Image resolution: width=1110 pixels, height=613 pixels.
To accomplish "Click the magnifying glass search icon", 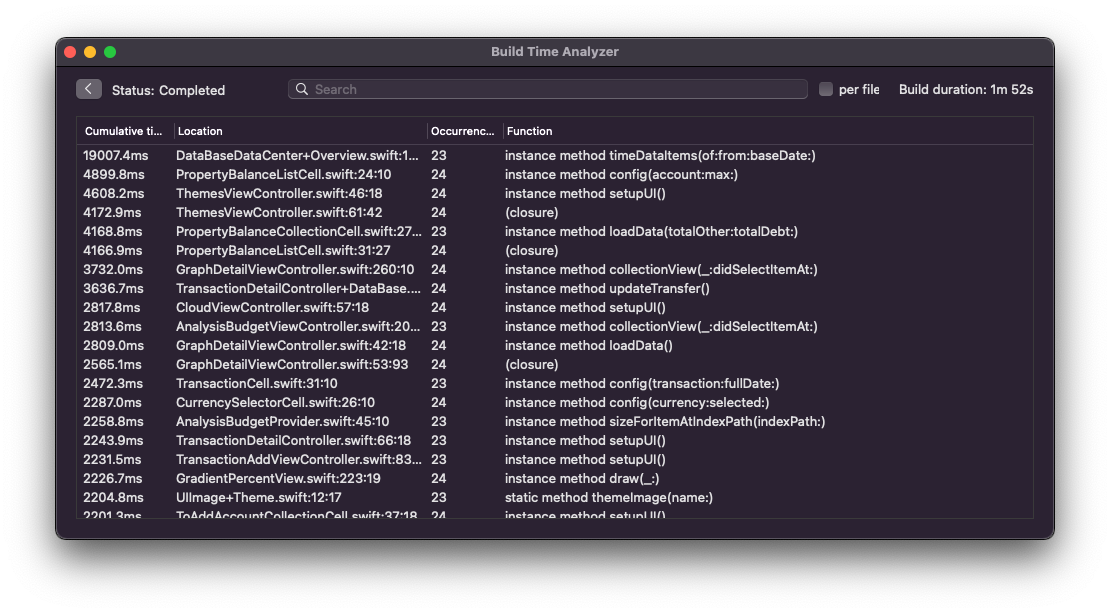I will pyautogui.click(x=302, y=89).
